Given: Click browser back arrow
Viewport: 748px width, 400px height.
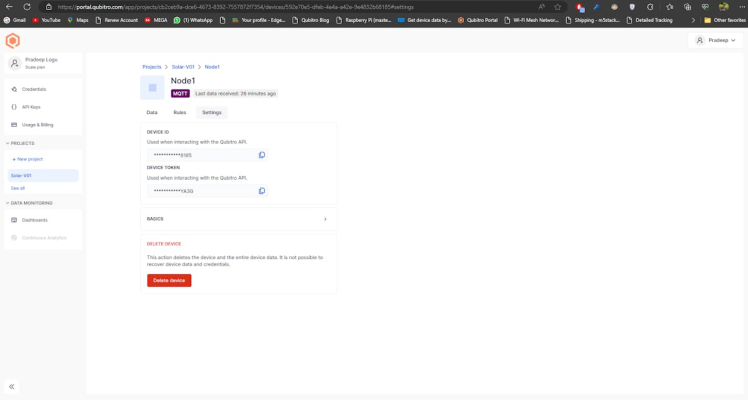Looking at the screenshot, I should [9, 7].
